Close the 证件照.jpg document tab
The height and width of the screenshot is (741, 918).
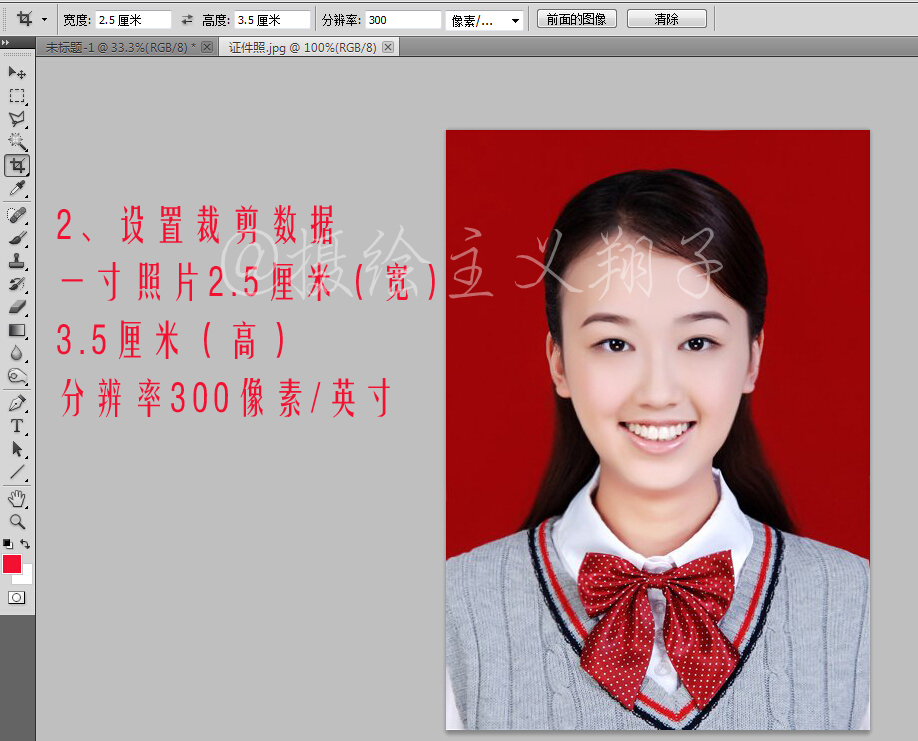click(388, 47)
